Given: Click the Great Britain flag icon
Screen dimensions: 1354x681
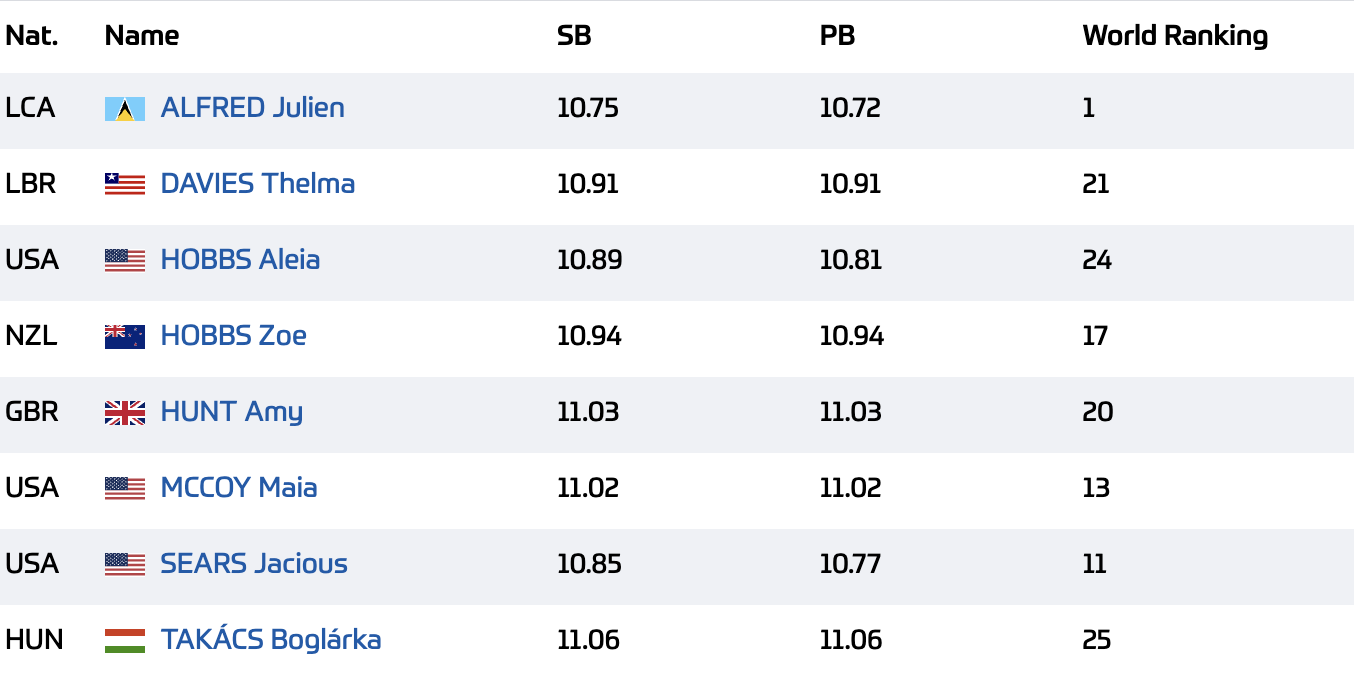Looking at the screenshot, I should 125,412.
